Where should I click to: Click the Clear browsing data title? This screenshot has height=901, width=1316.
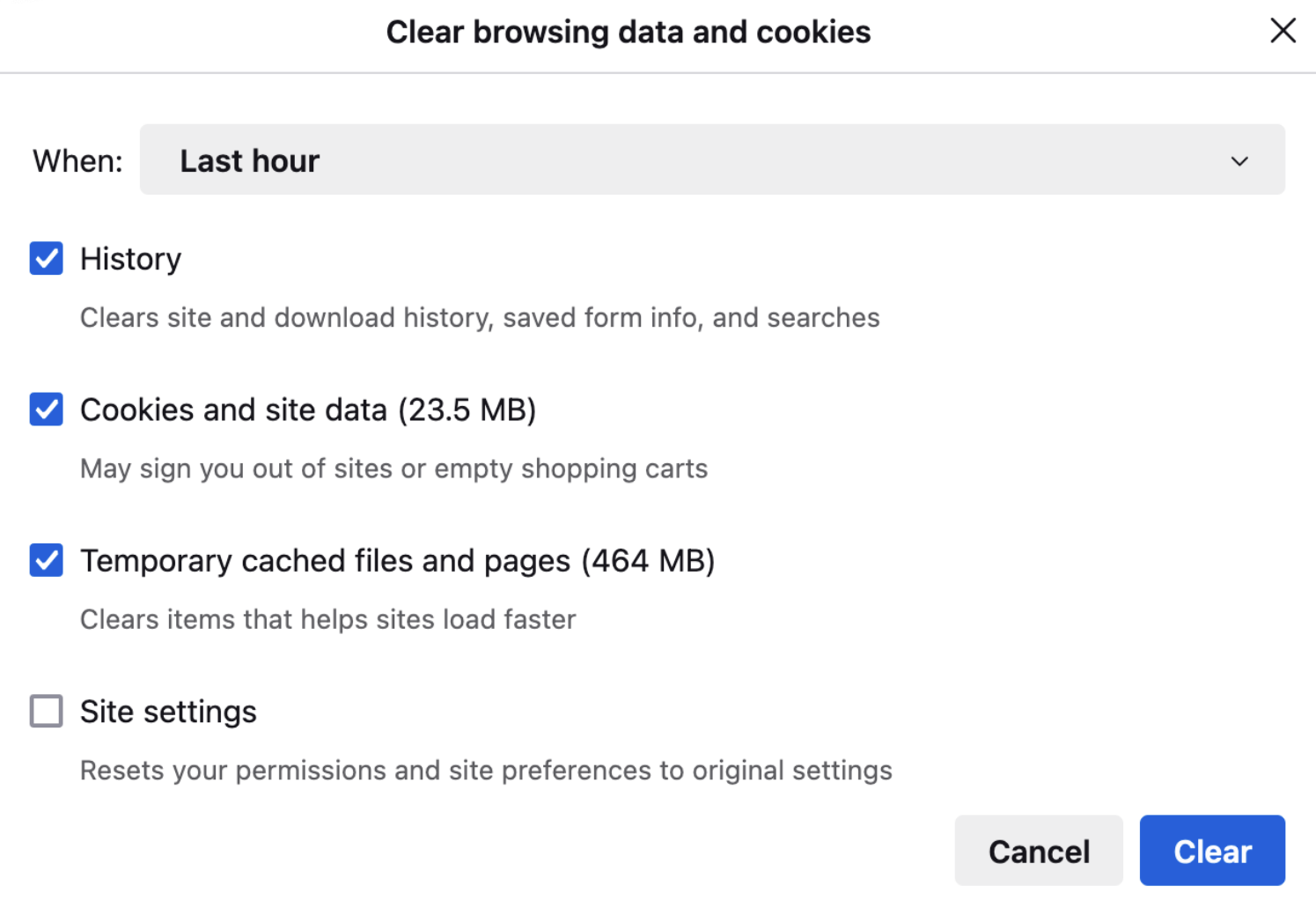click(628, 31)
